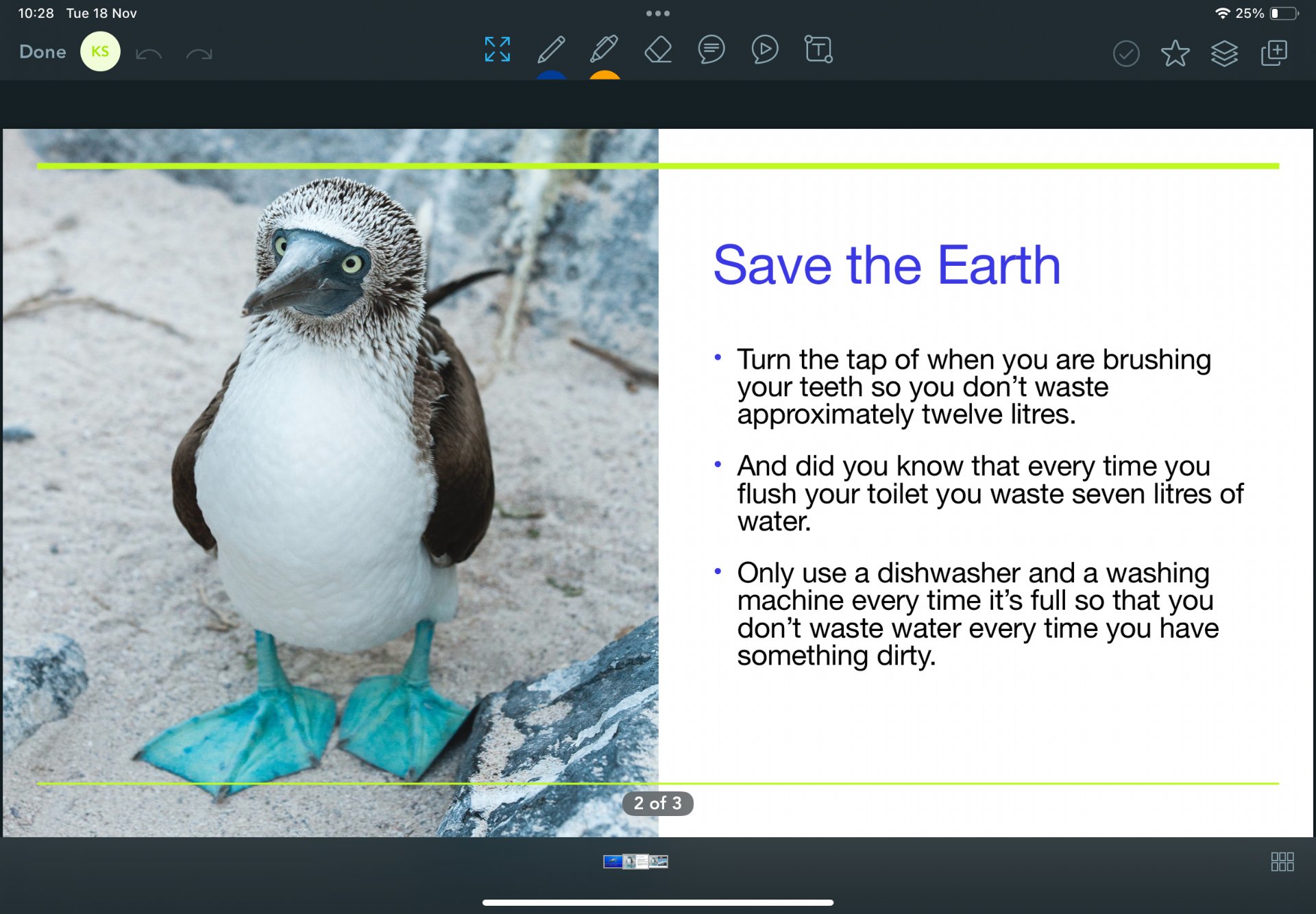Add a text comment bubble
Image resolution: width=1316 pixels, height=914 pixels.
(711, 50)
